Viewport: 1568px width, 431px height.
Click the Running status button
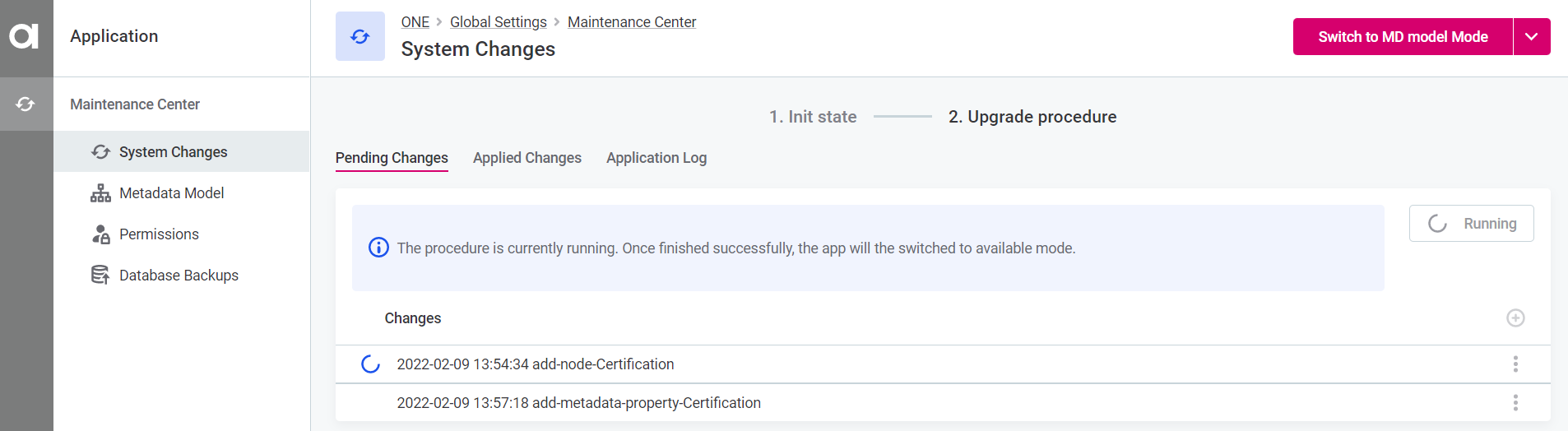[1471, 224]
